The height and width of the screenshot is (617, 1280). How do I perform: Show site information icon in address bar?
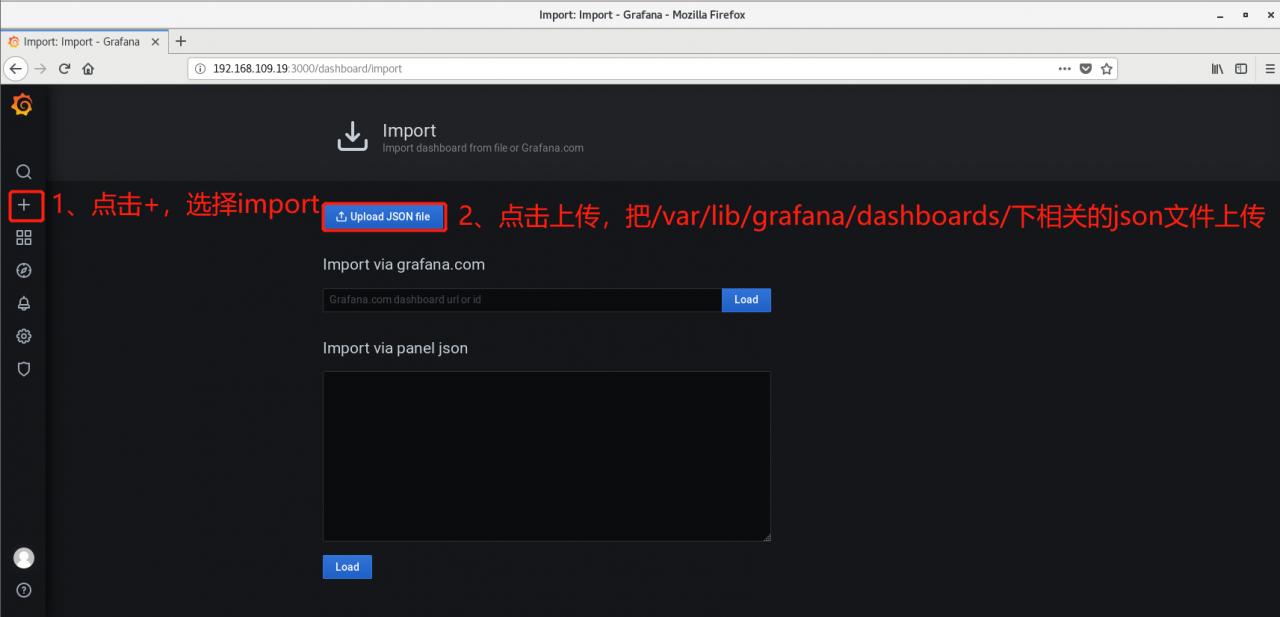(x=199, y=69)
